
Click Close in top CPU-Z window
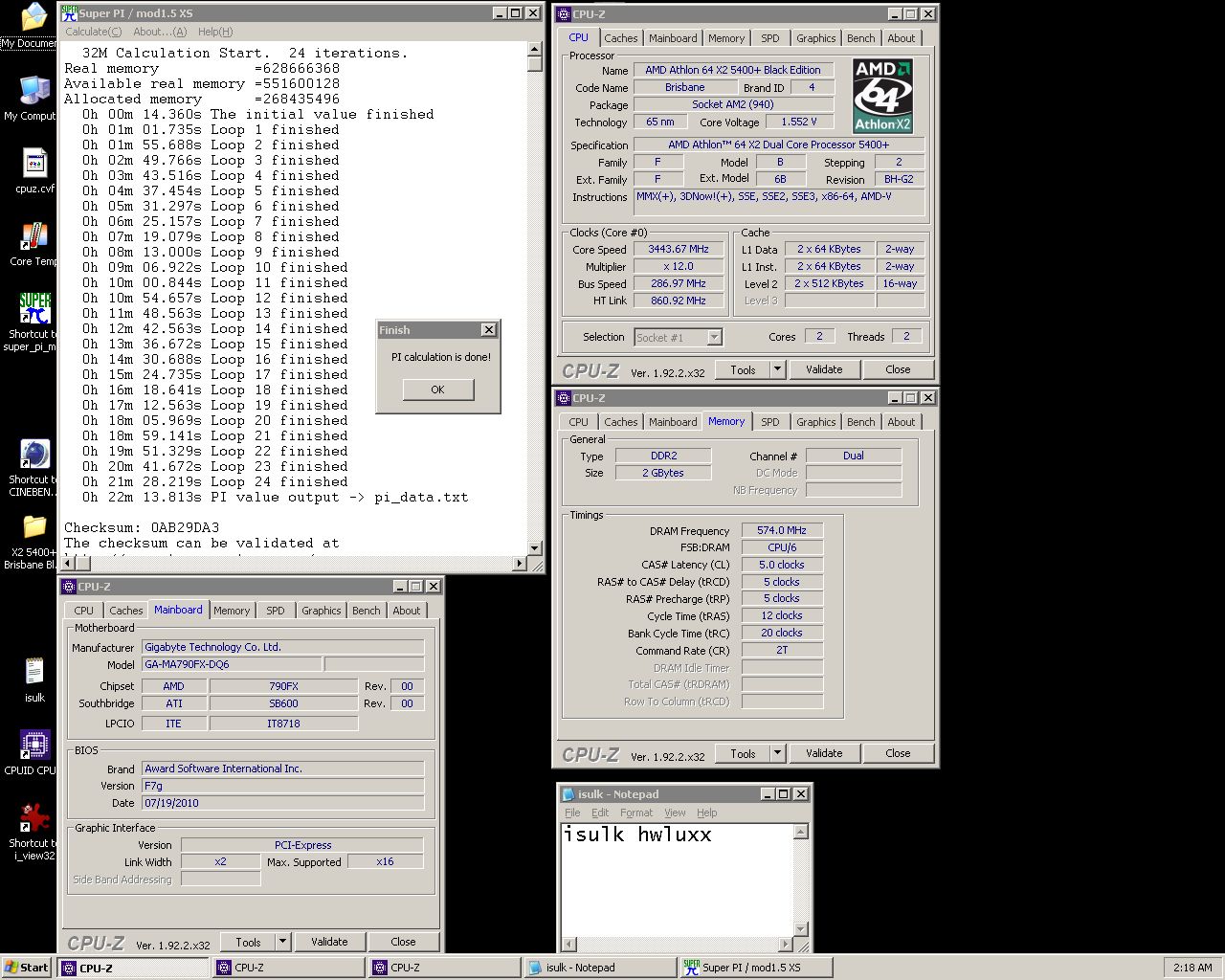898,369
